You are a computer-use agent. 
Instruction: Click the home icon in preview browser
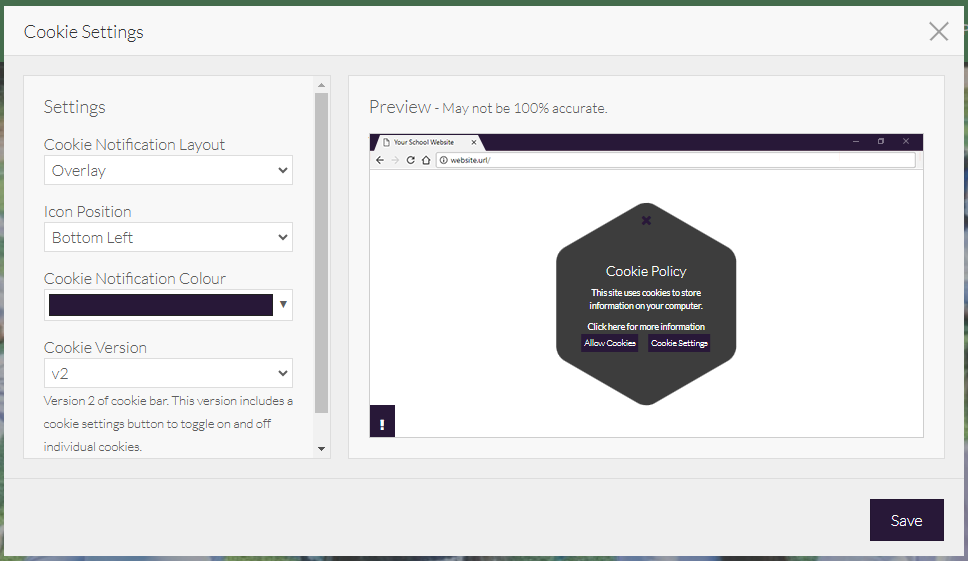(x=425, y=160)
